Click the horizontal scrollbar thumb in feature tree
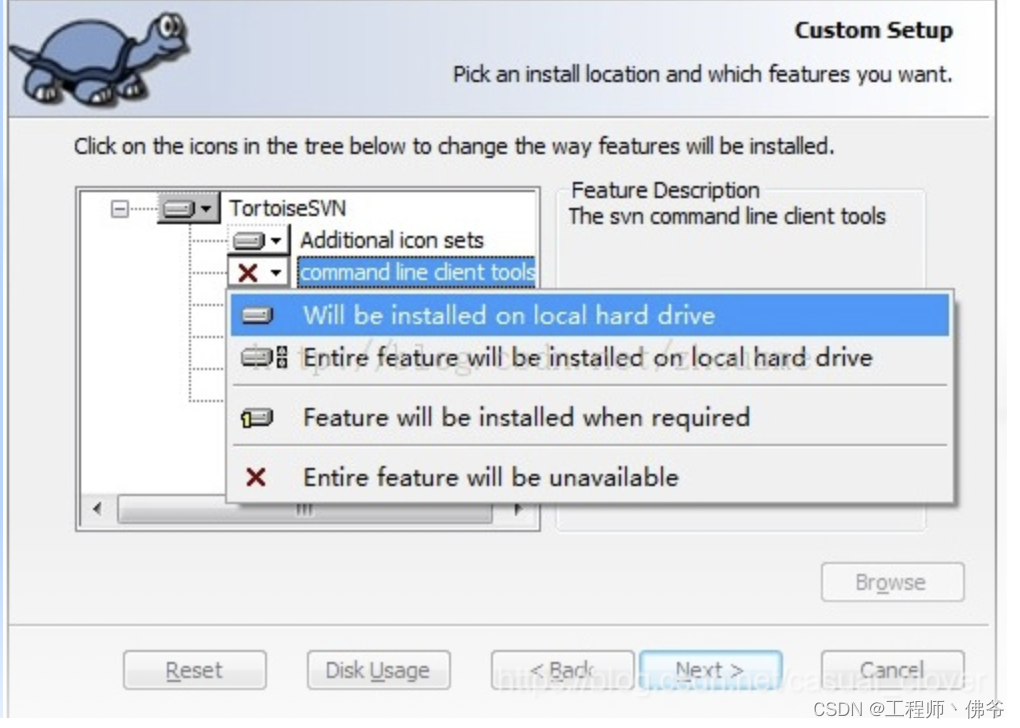This screenshot has width=1020, height=728. pyautogui.click(x=304, y=509)
